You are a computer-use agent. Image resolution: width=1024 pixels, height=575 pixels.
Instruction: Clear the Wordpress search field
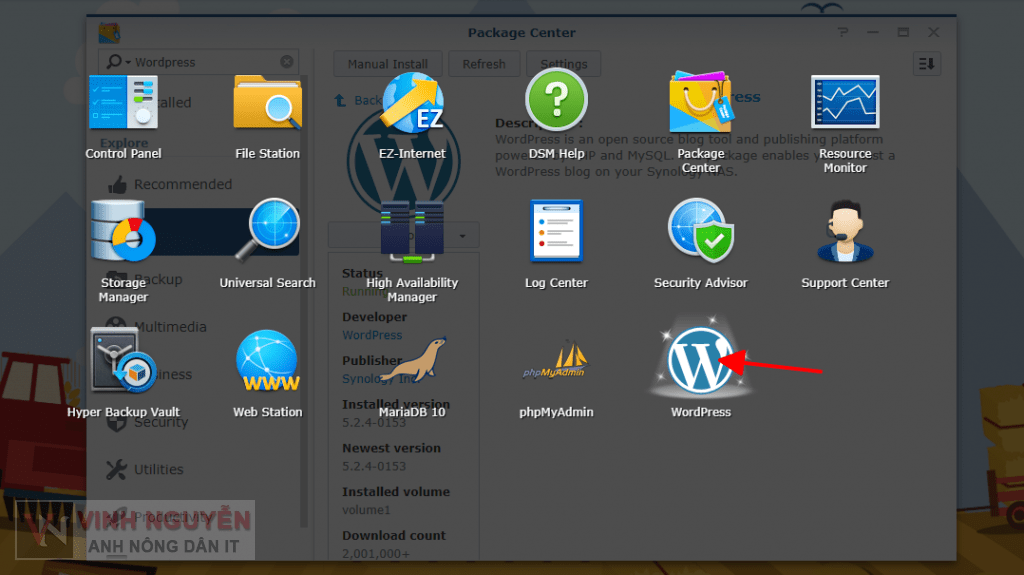pos(287,62)
